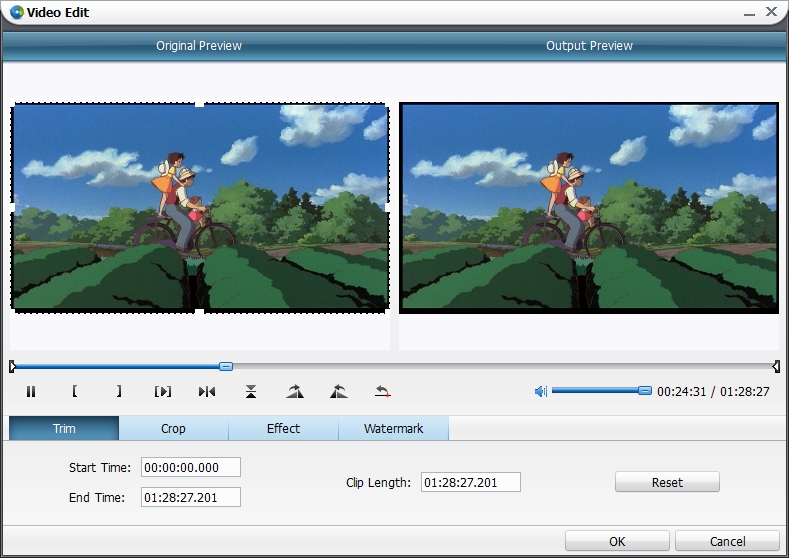
Task: Click the Reset button
Action: coord(667,482)
